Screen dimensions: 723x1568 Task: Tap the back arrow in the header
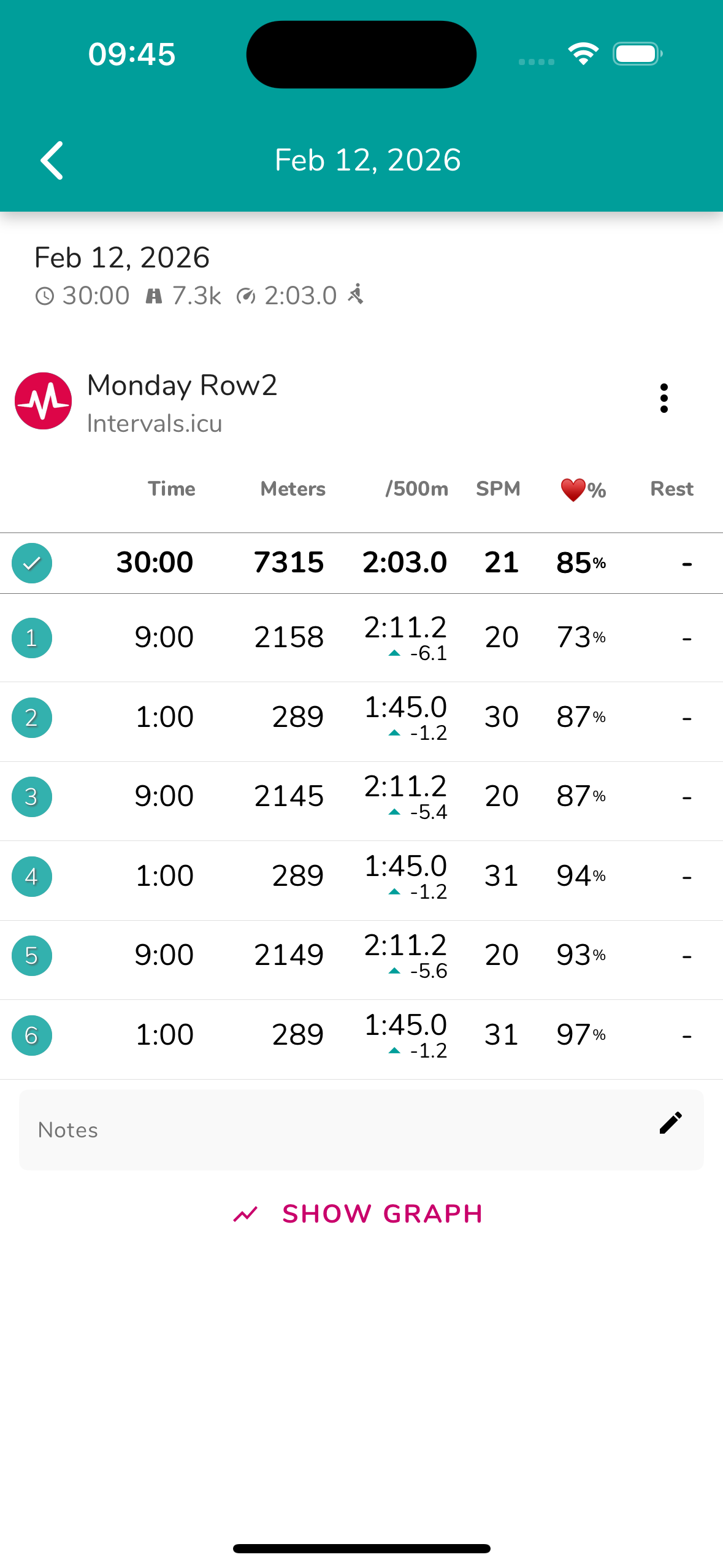tap(52, 160)
